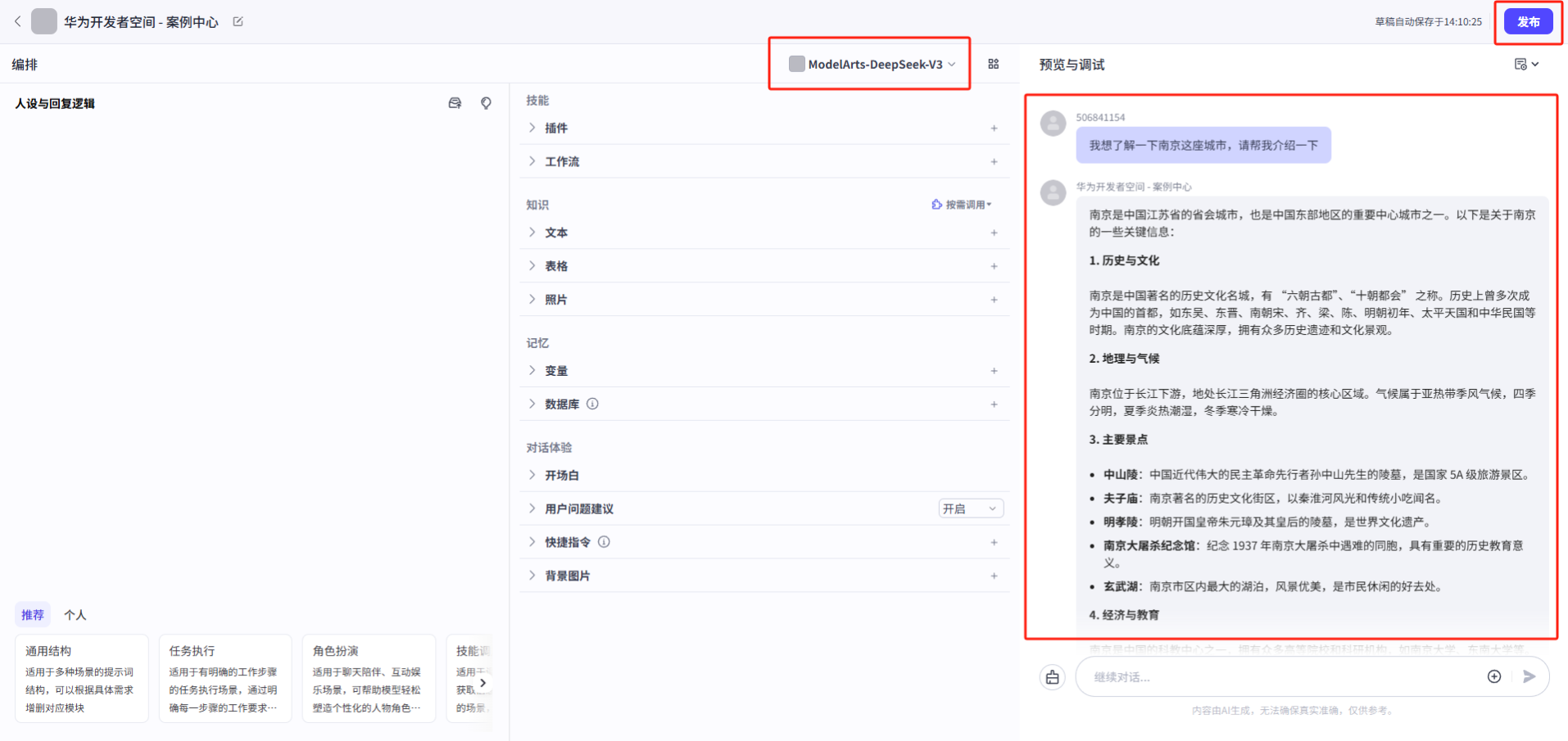
Task: Click the info icon next to 数据库
Action: (592, 404)
